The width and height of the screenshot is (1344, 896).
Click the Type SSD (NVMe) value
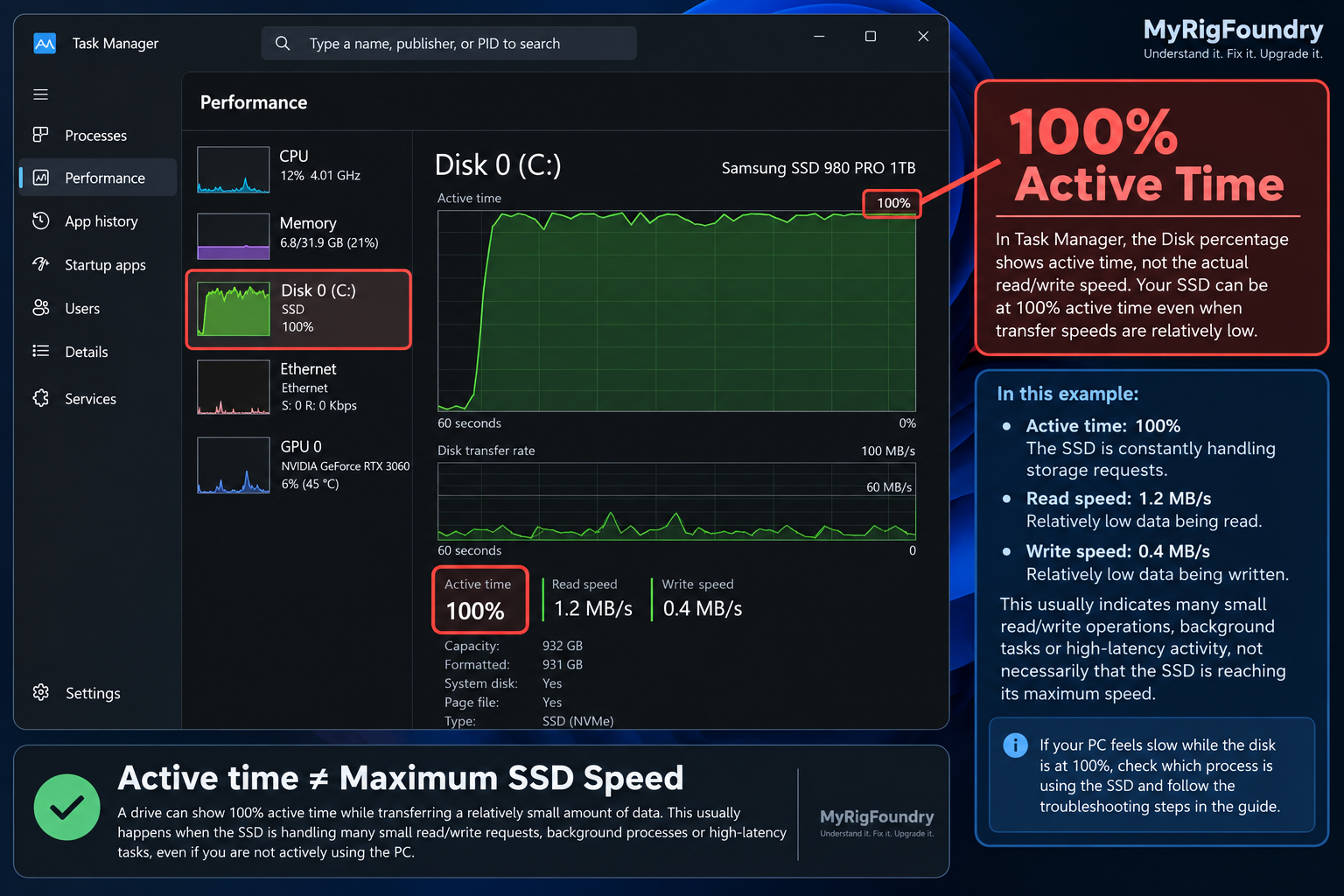coord(577,721)
